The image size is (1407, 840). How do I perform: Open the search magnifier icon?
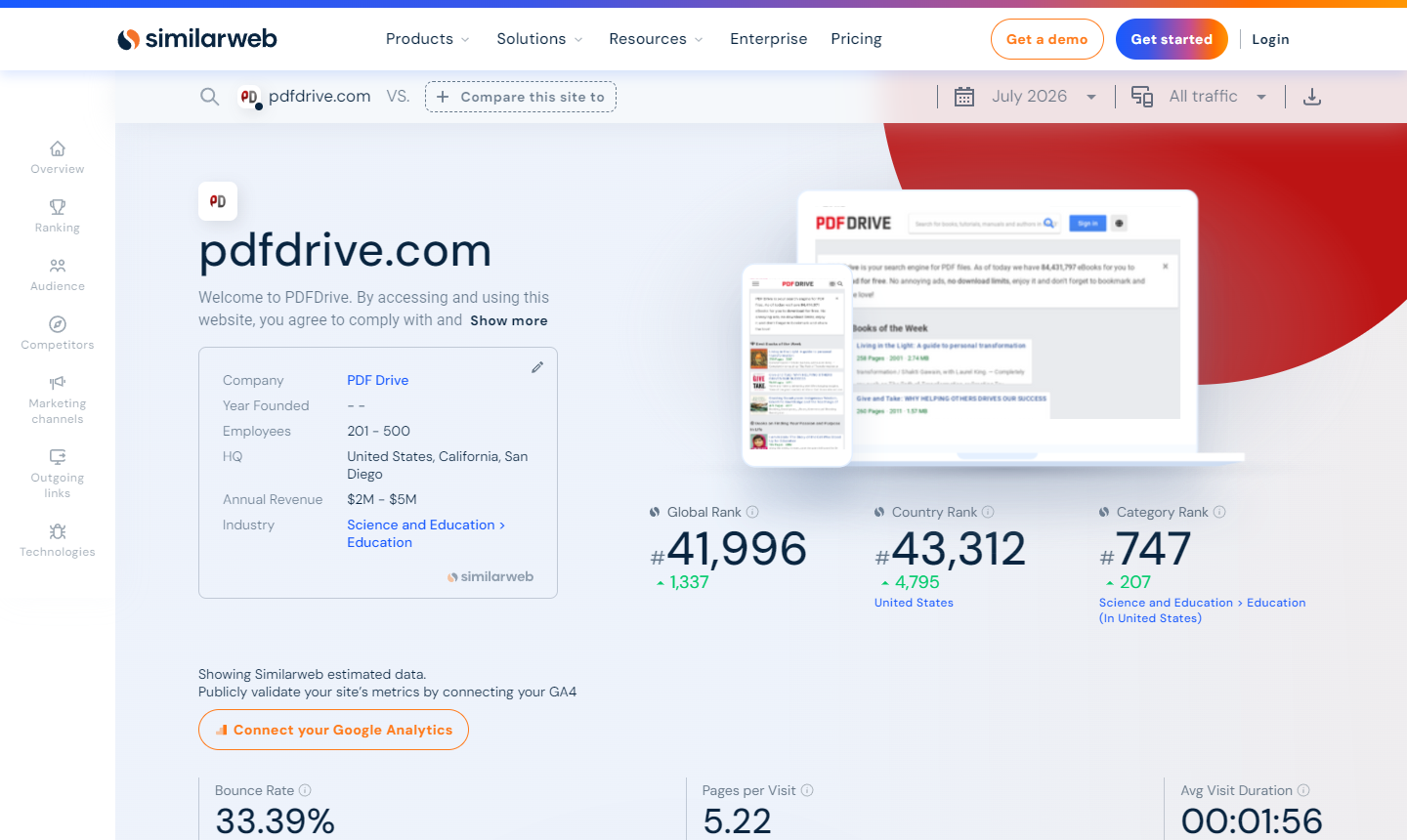tap(209, 97)
